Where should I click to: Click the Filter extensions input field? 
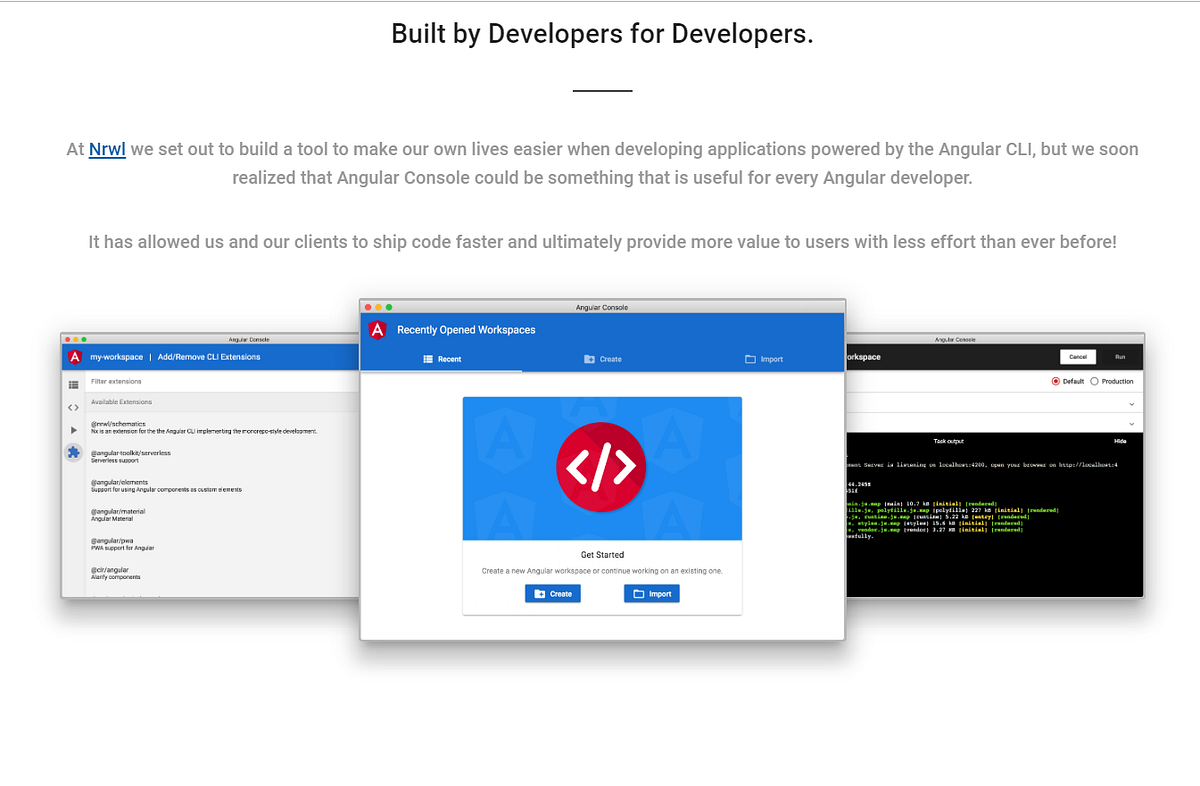tap(223, 381)
